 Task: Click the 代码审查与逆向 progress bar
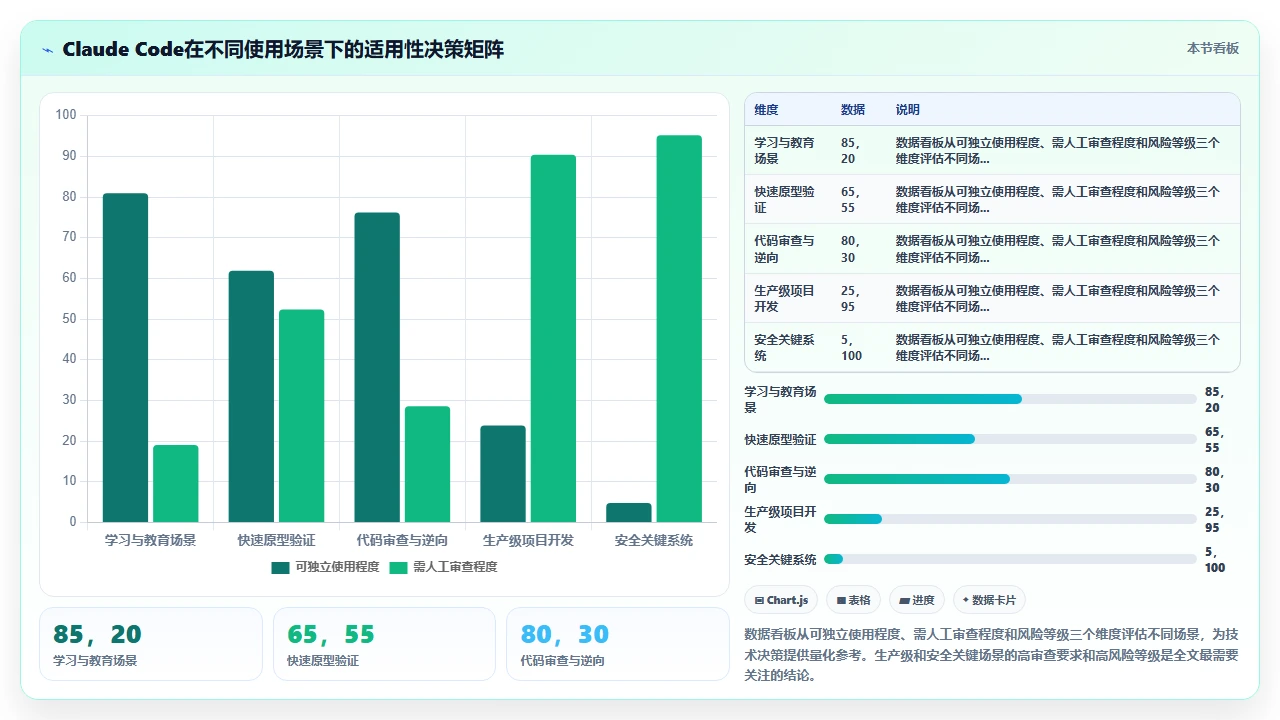1010,479
